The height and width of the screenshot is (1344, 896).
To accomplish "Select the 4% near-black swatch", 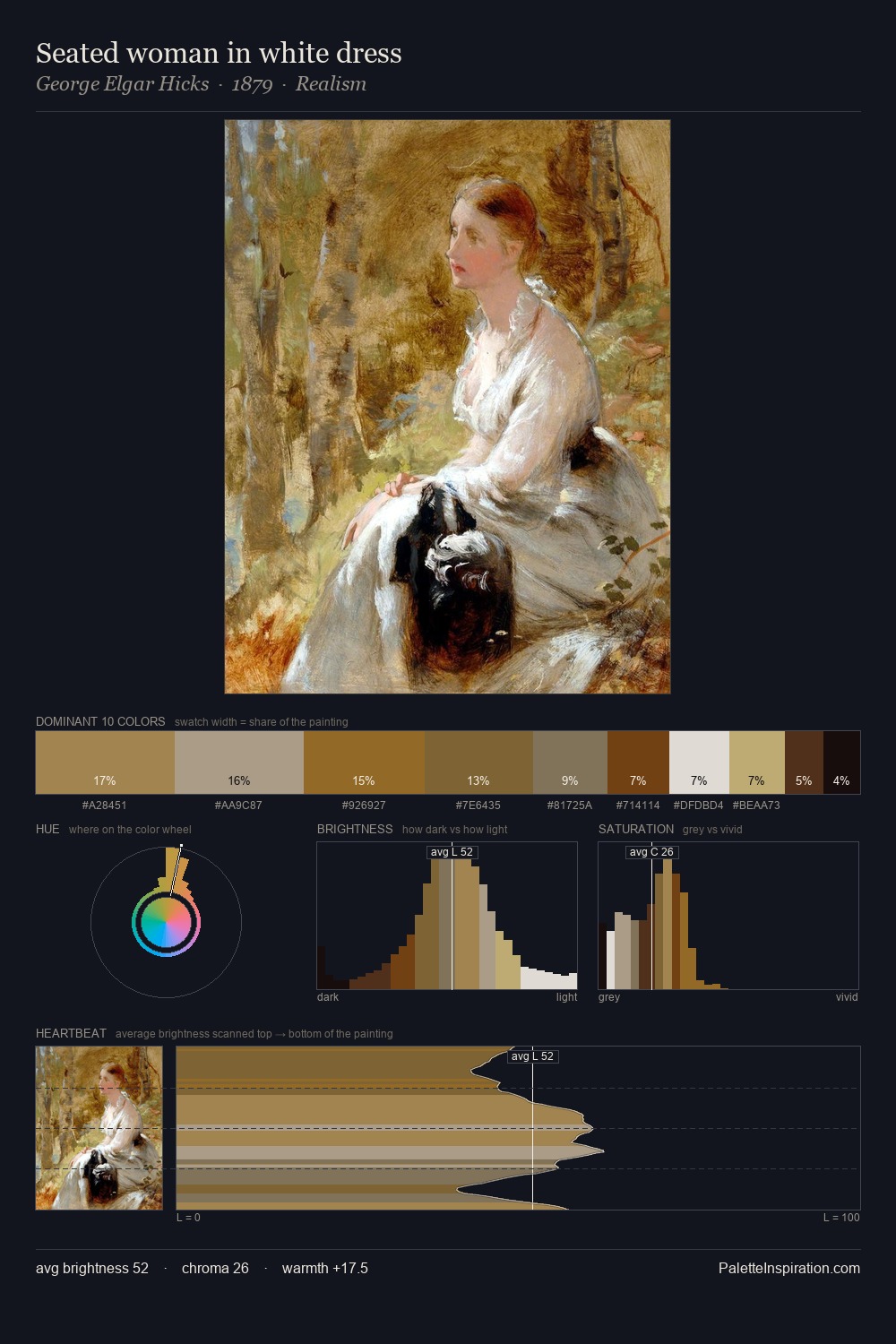I will tap(841, 762).
